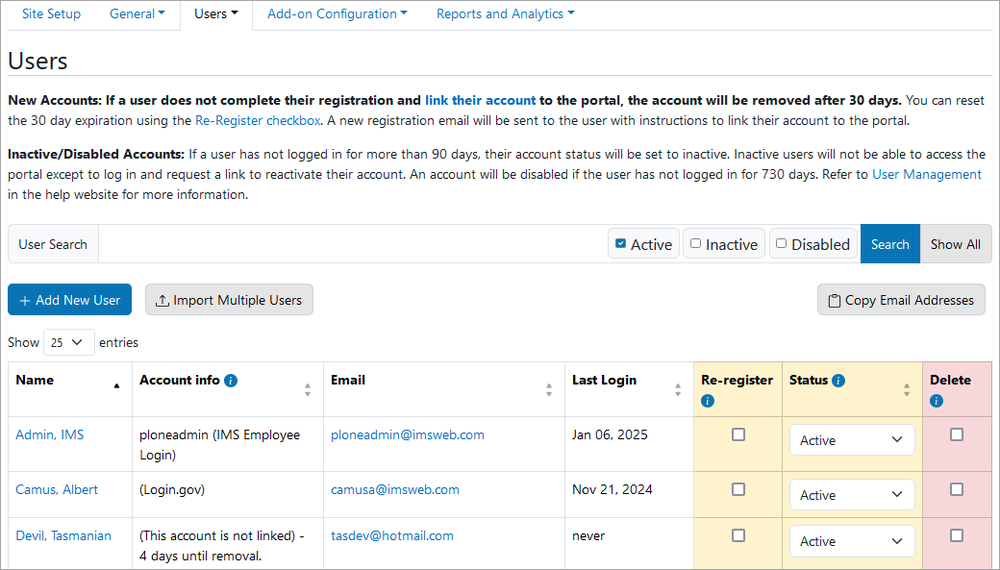Click the Account info column info icon
This screenshot has height=570, width=1000.
pos(231,381)
